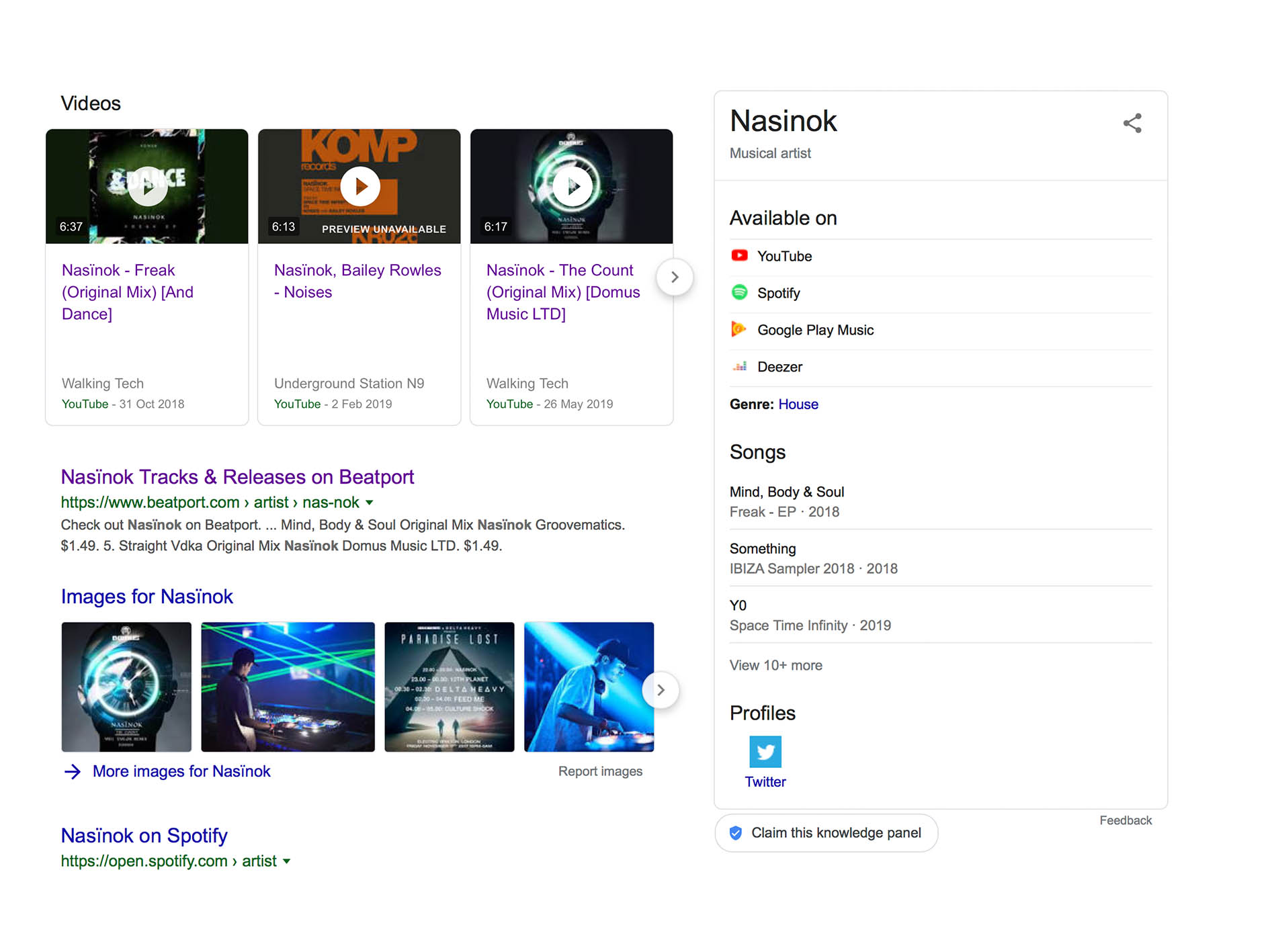Open Nasïnok, Bailey Rowles - Noises title link
1270x952 pixels.
357,281
